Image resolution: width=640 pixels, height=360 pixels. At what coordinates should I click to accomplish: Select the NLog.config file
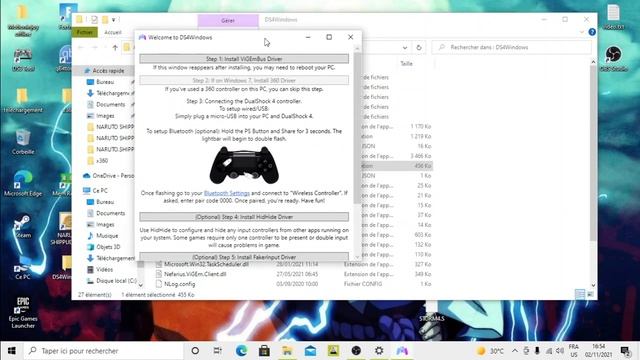click(180, 284)
